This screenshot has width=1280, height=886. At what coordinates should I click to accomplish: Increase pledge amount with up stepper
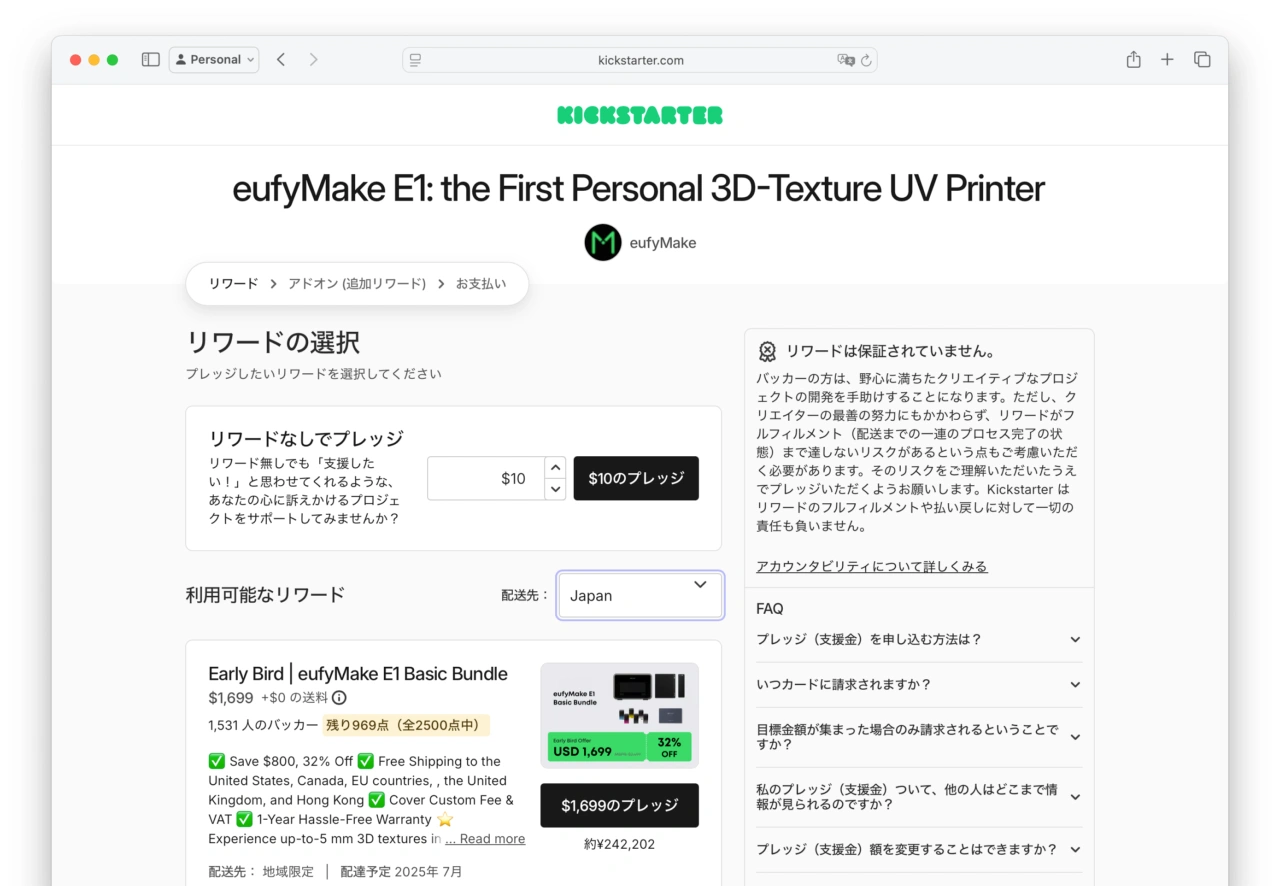coord(555,468)
